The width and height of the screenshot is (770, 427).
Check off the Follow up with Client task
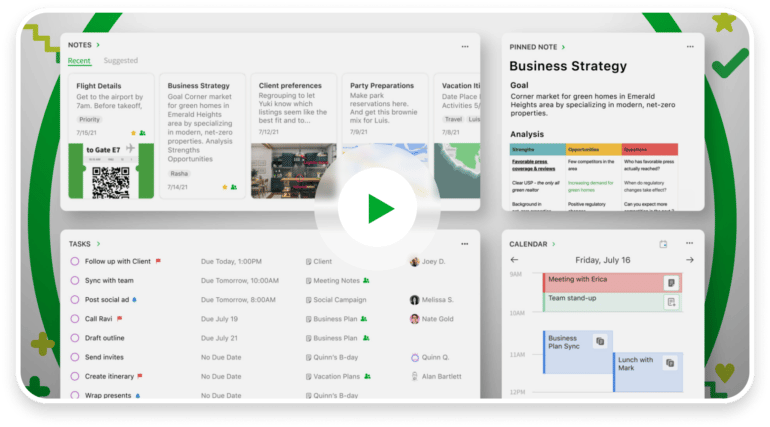tap(74, 262)
